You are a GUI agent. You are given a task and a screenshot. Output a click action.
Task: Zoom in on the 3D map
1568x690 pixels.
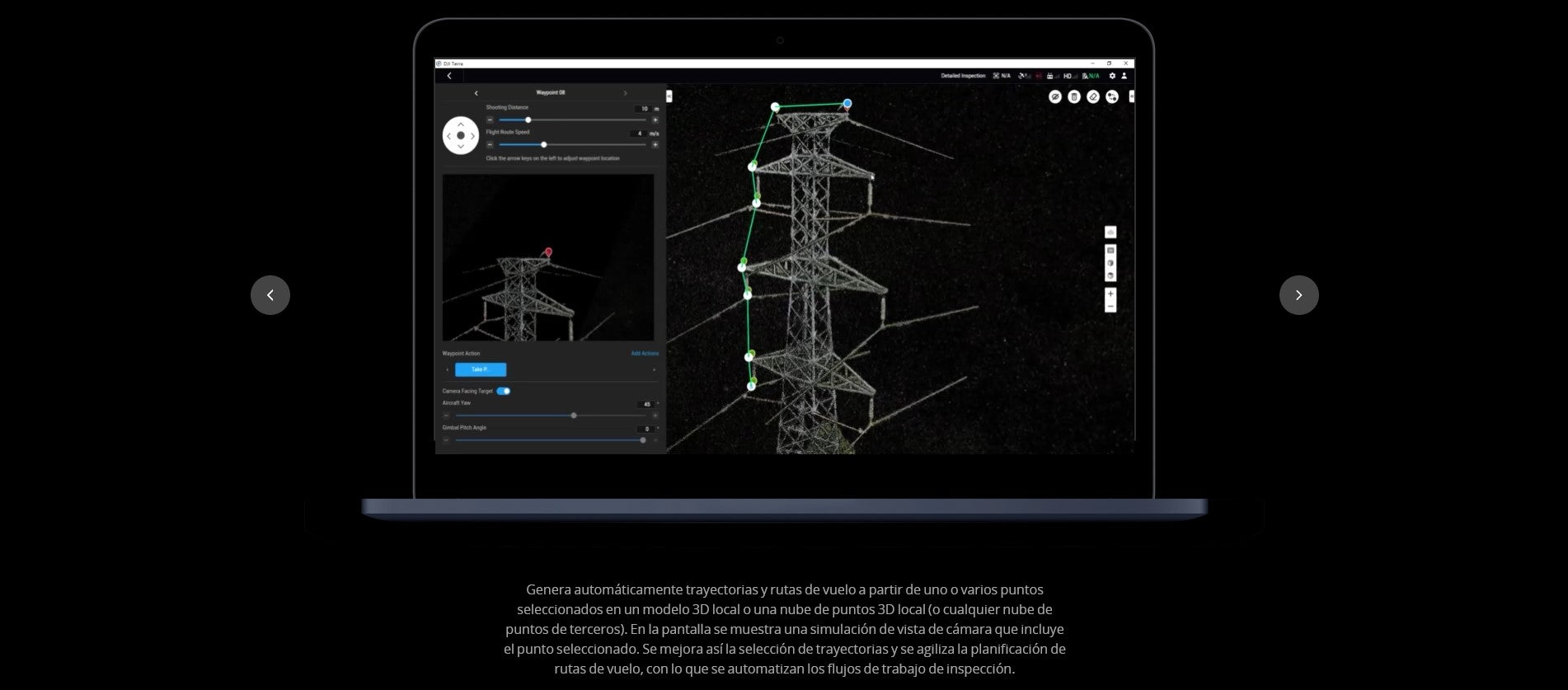tap(1110, 294)
